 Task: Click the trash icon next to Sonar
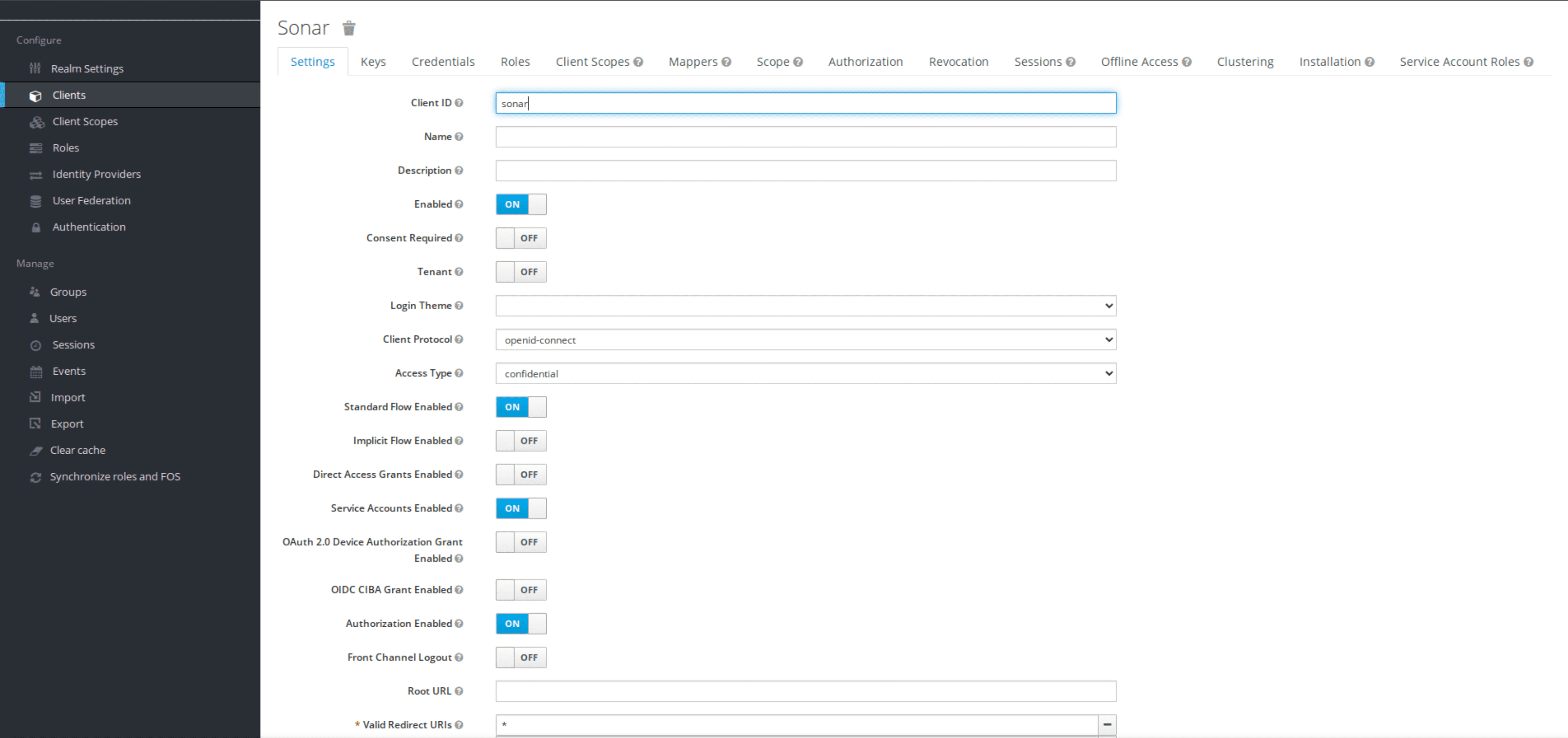(349, 28)
